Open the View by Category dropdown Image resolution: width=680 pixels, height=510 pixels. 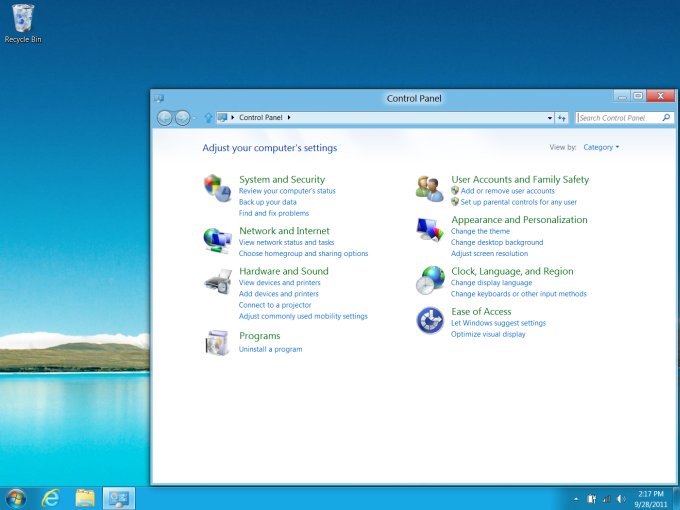[x=600, y=147]
